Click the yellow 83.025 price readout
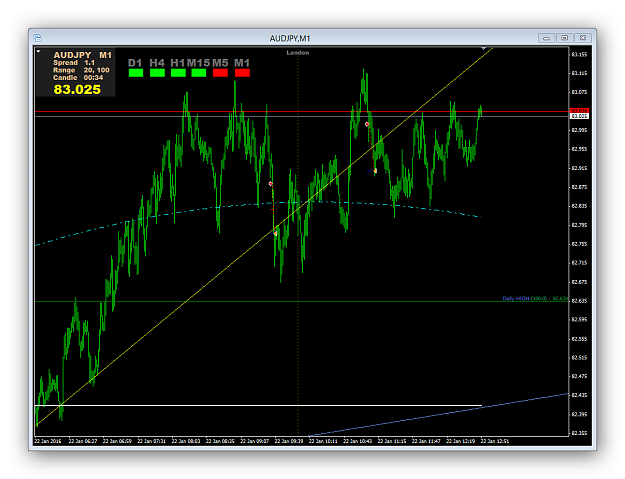The image size is (625, 479). click(x=77, y=89)
